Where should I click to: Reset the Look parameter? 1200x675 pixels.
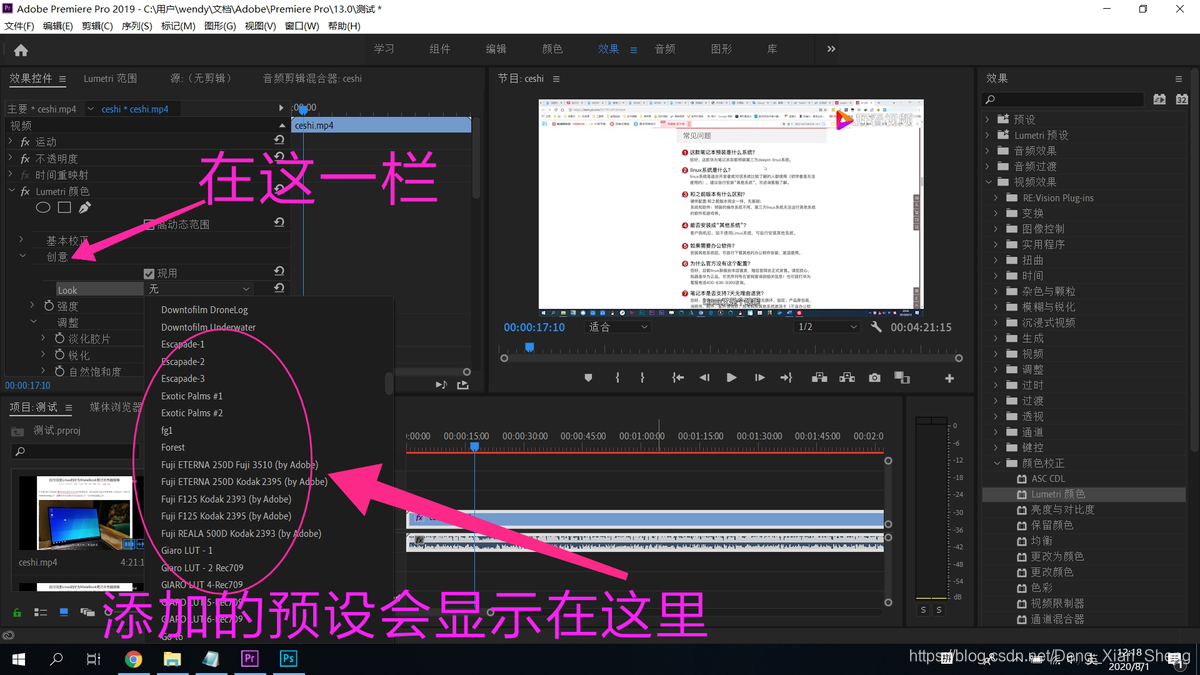click(279, 289)
